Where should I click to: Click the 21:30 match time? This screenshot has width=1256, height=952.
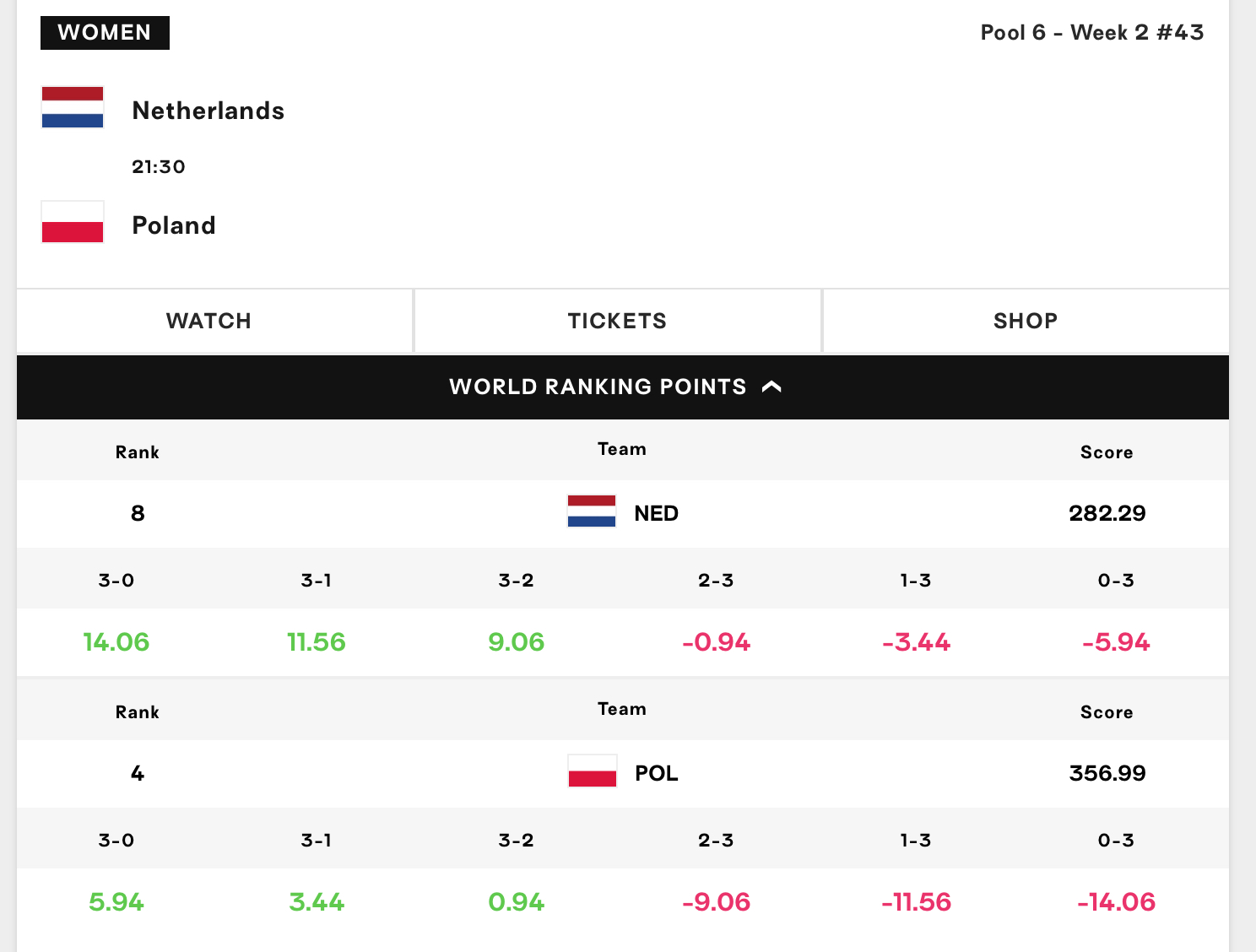pos(159,167)
